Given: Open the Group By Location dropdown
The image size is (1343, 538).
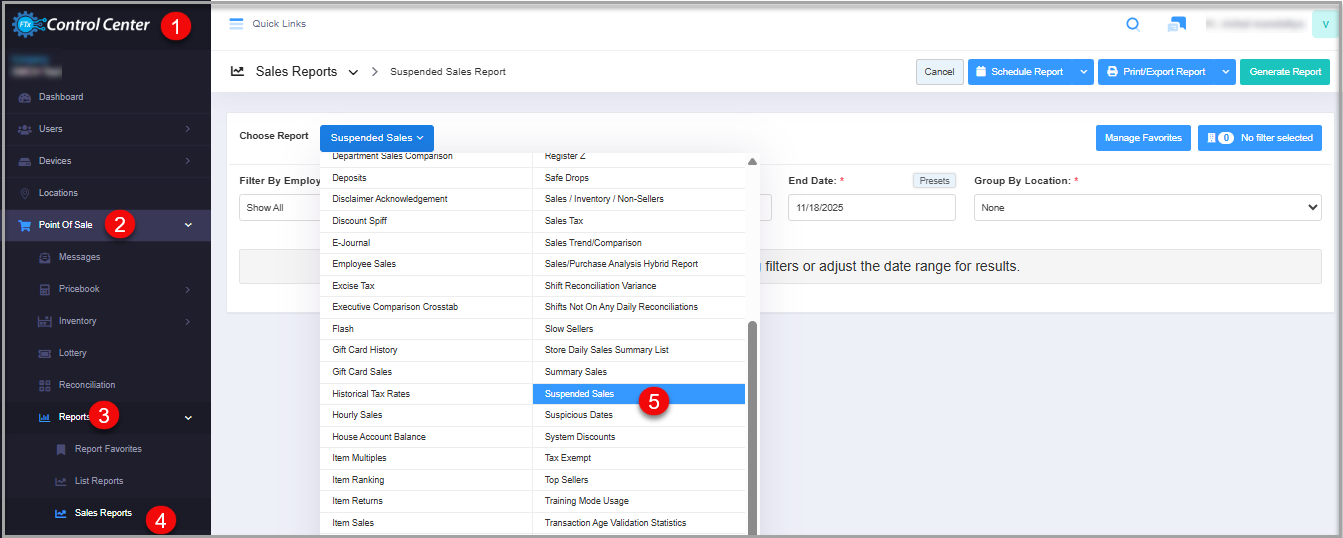Looking at the screenshot, I should (x=1147, y=208).
